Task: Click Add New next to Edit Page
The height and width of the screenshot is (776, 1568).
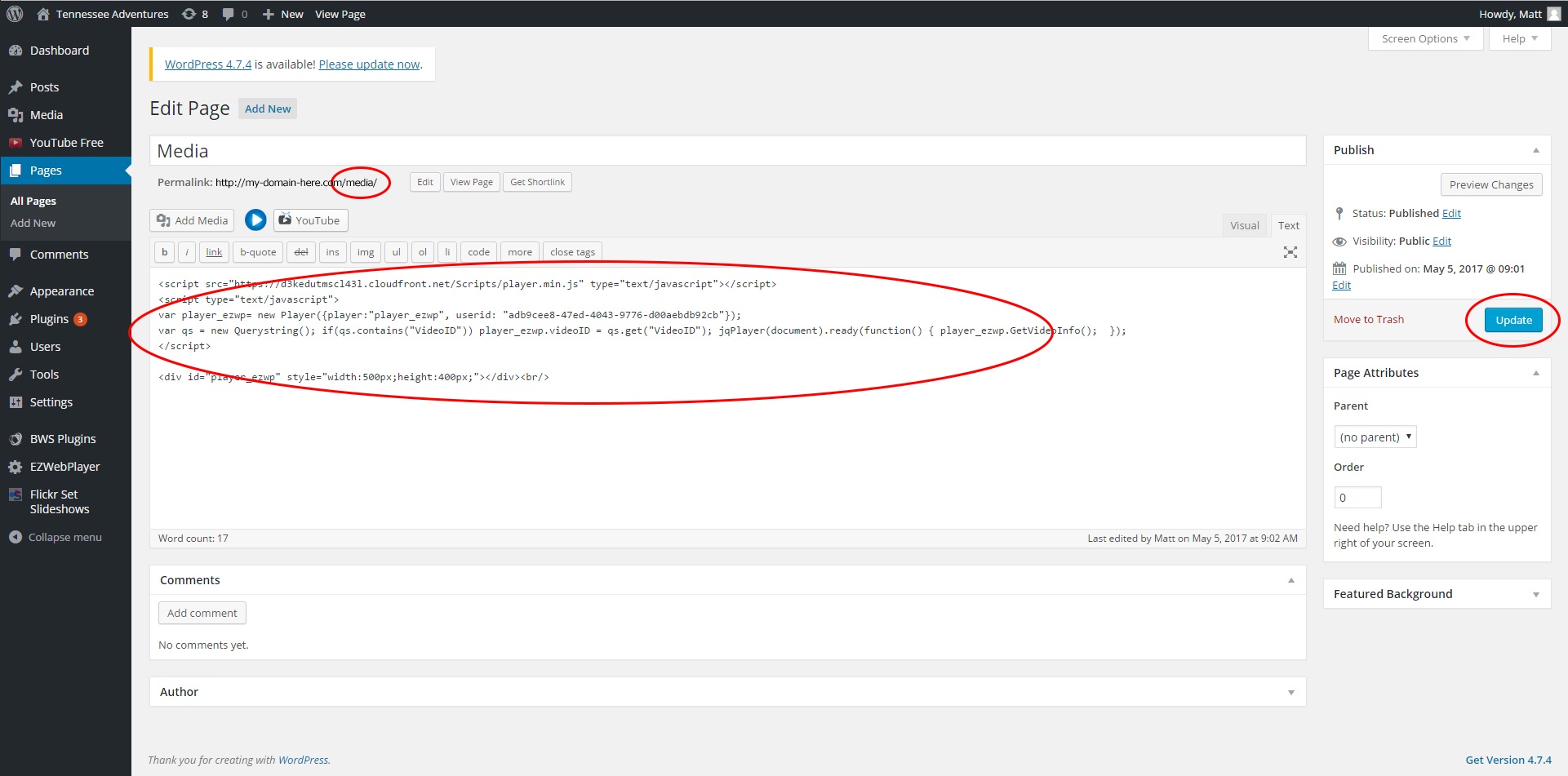Action: 268,109
